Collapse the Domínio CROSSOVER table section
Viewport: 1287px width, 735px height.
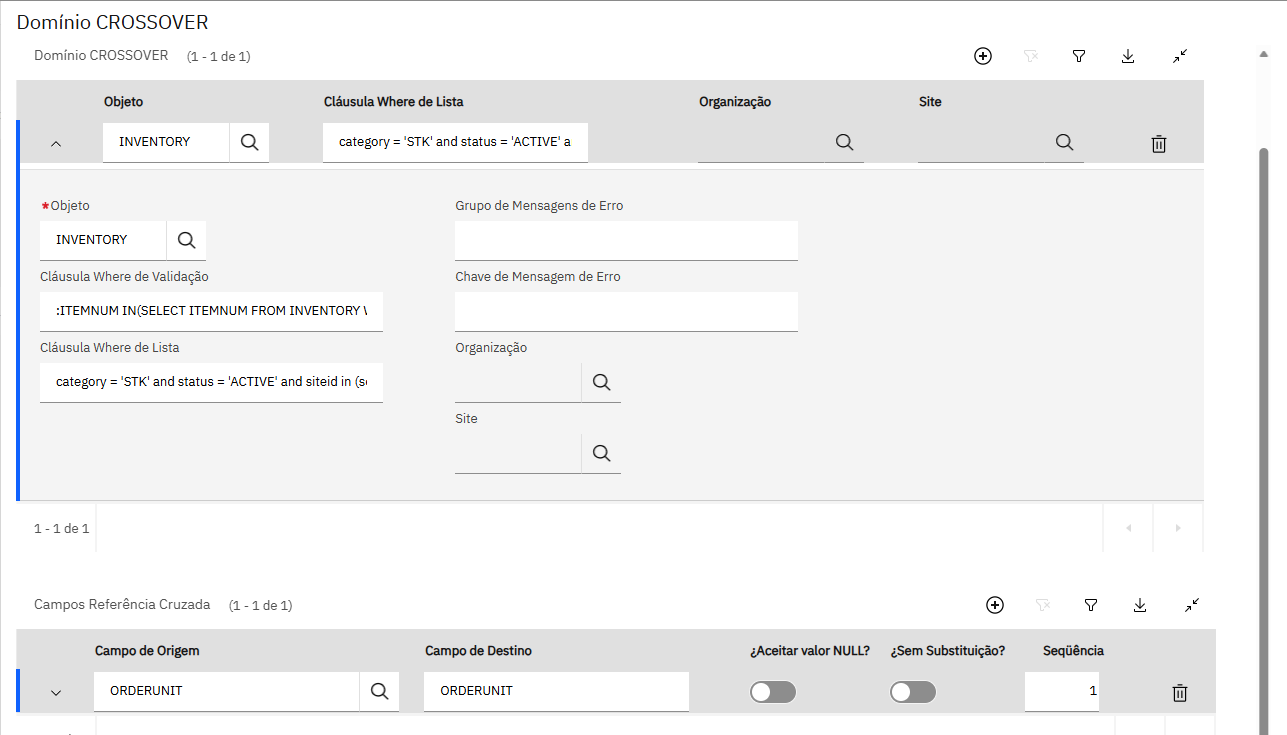pos(1180,57)
